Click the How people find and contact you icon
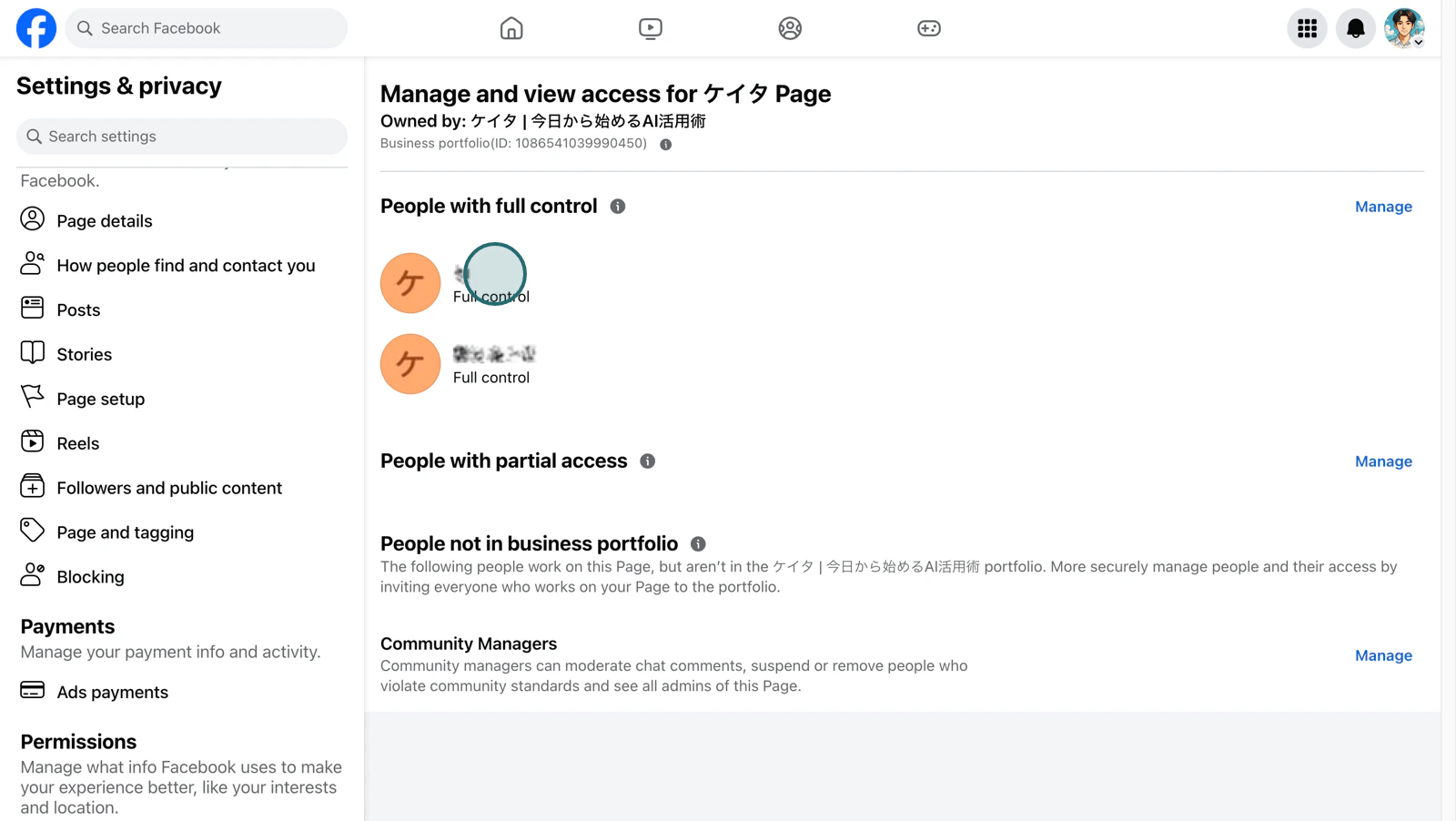This screenshot has width=1456, height=821. 33,264
